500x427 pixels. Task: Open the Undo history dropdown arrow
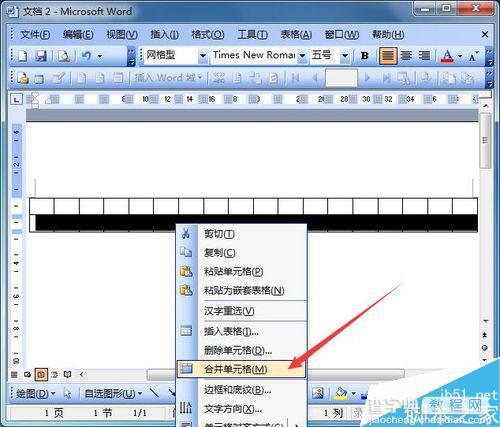(100, 56)
